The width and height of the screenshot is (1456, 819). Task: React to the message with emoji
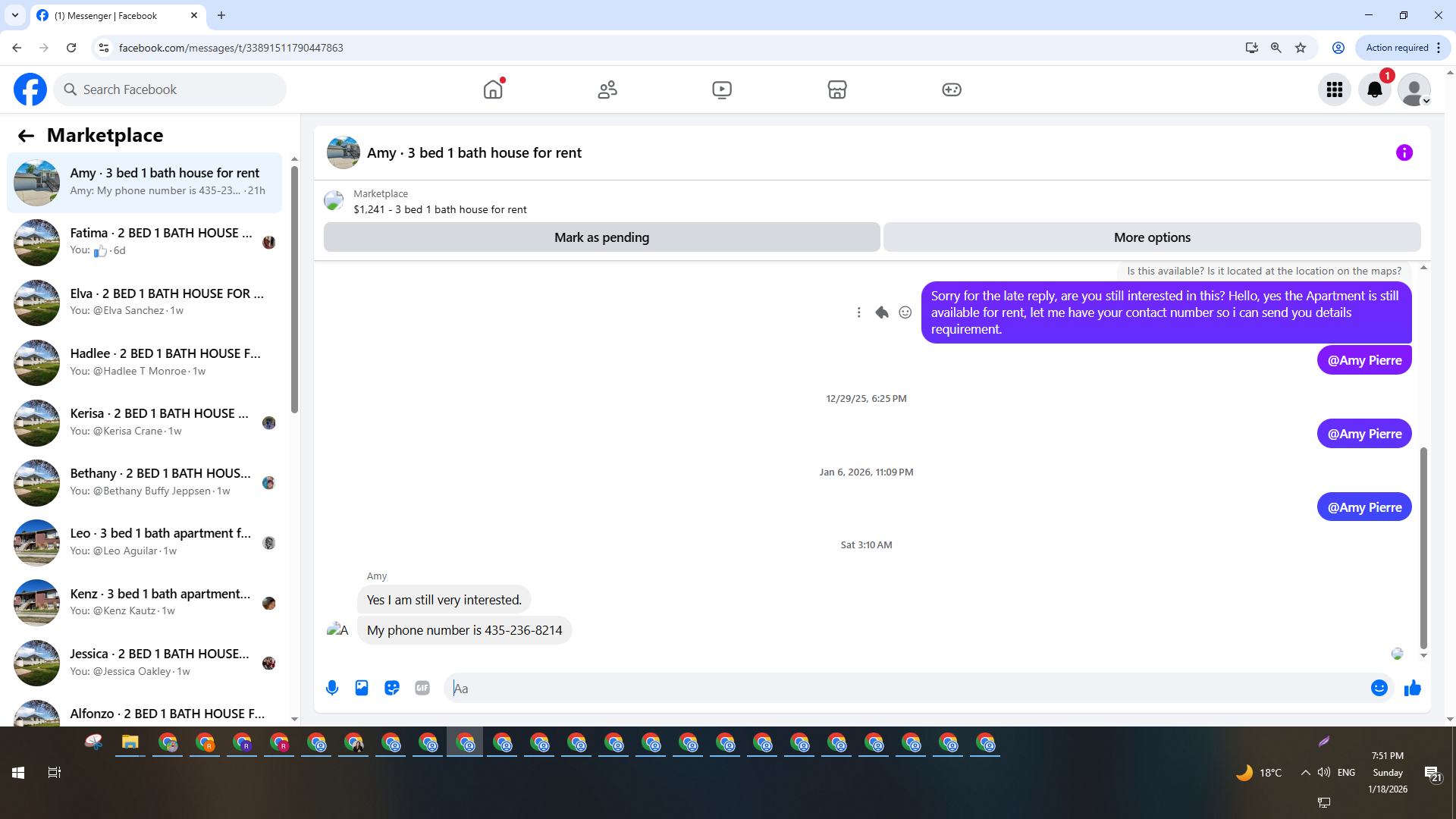point(905,312)
